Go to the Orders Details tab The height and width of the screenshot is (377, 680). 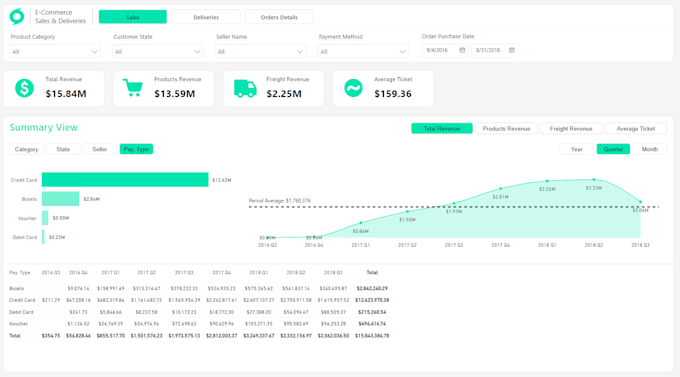coord(279,17)
